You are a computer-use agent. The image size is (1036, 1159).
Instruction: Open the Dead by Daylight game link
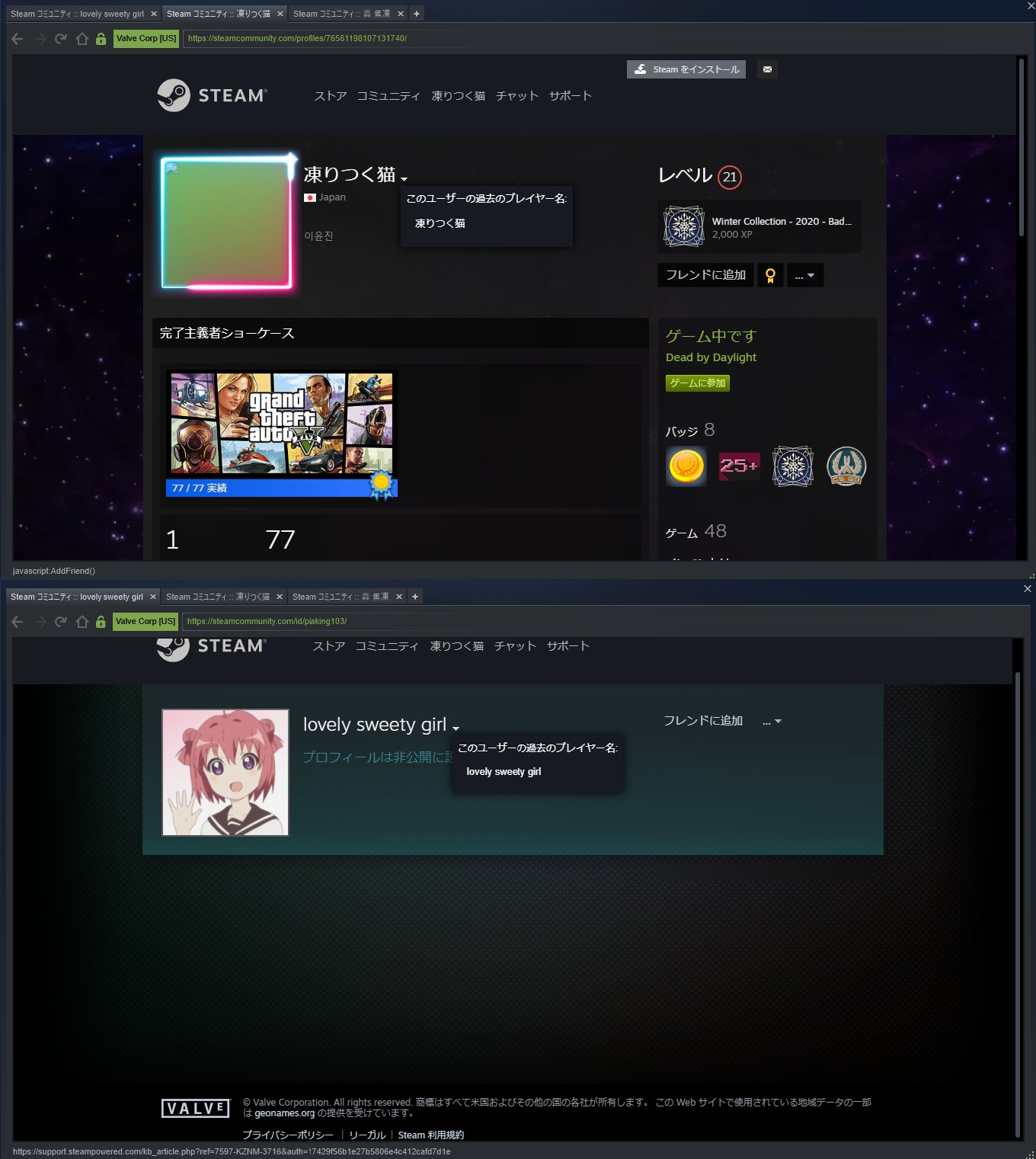coord(711,357)
